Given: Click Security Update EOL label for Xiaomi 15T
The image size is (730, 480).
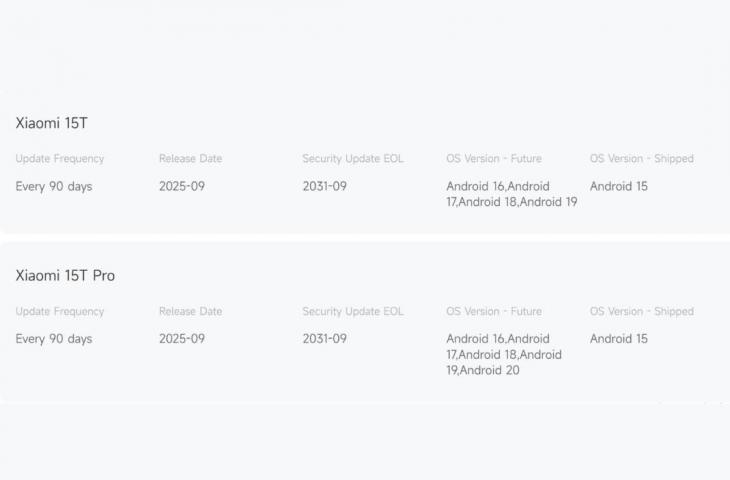Looking at the screenshot, I should coord(353,159).
